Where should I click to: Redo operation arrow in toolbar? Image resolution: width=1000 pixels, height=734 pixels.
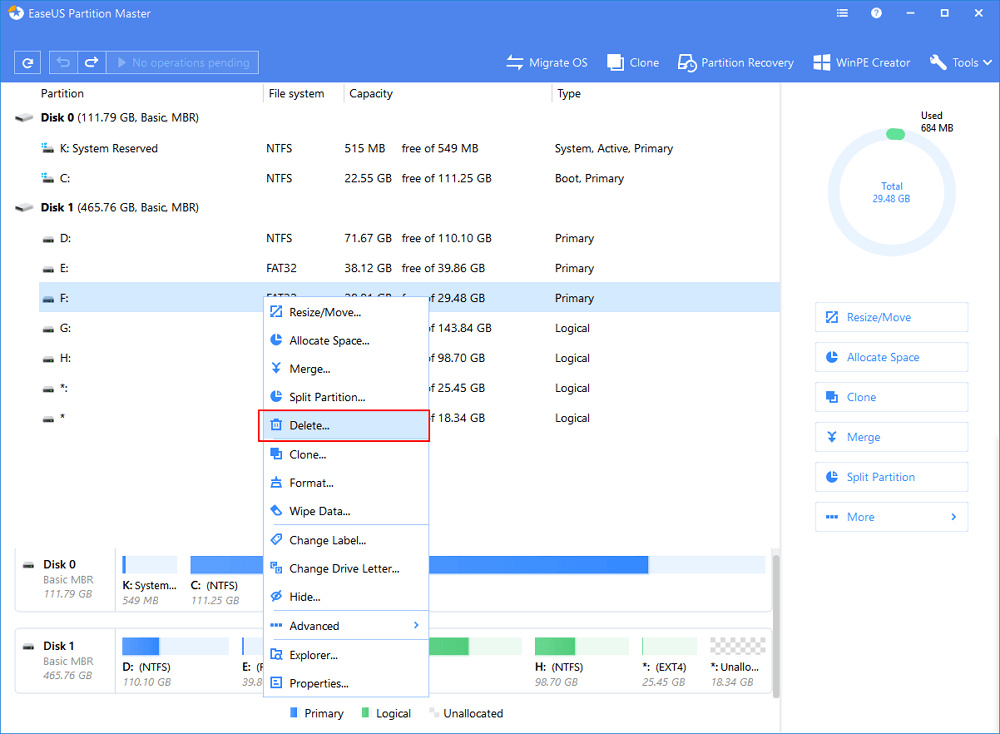[91, 62]
